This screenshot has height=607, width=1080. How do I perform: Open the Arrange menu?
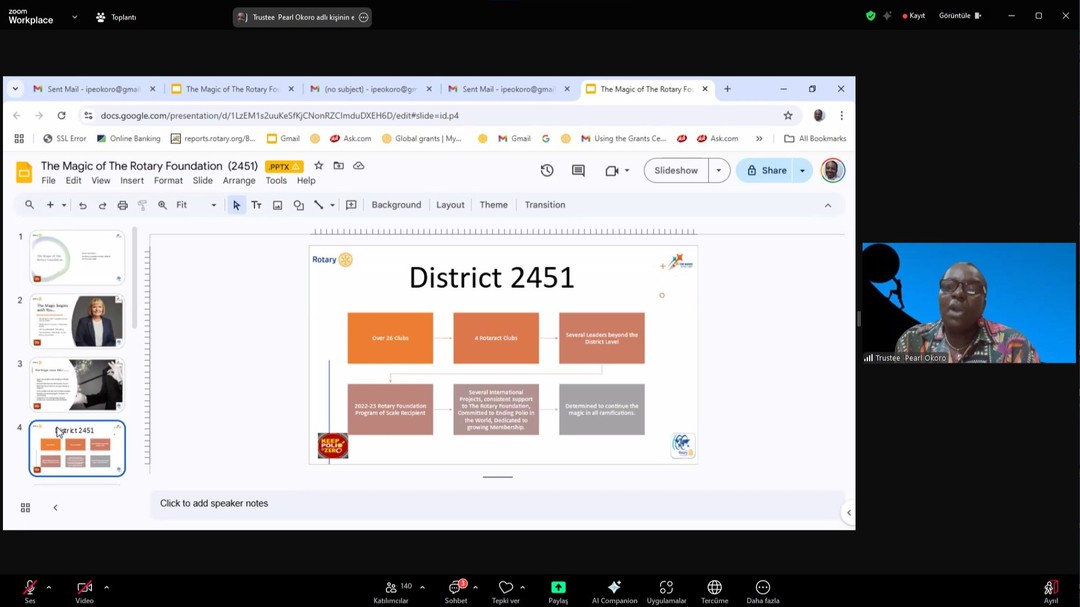[239, 181]
